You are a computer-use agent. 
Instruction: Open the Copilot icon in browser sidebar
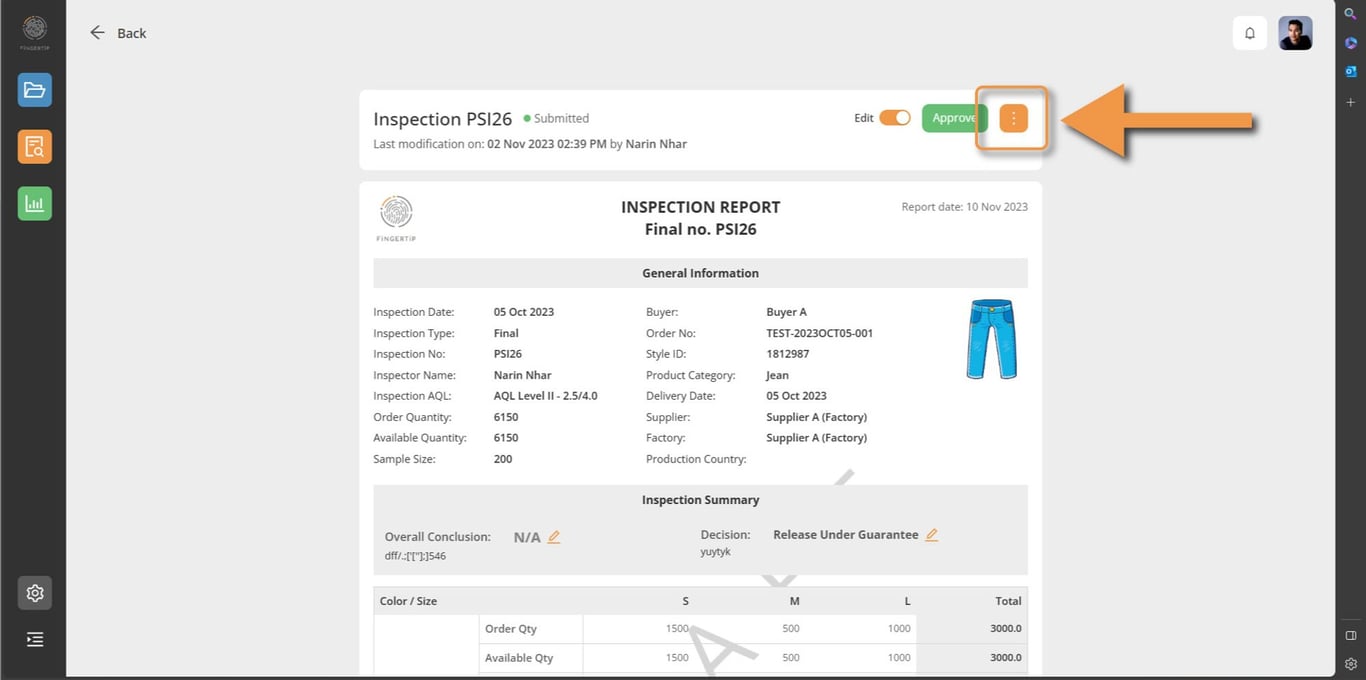pos(1350,42)
